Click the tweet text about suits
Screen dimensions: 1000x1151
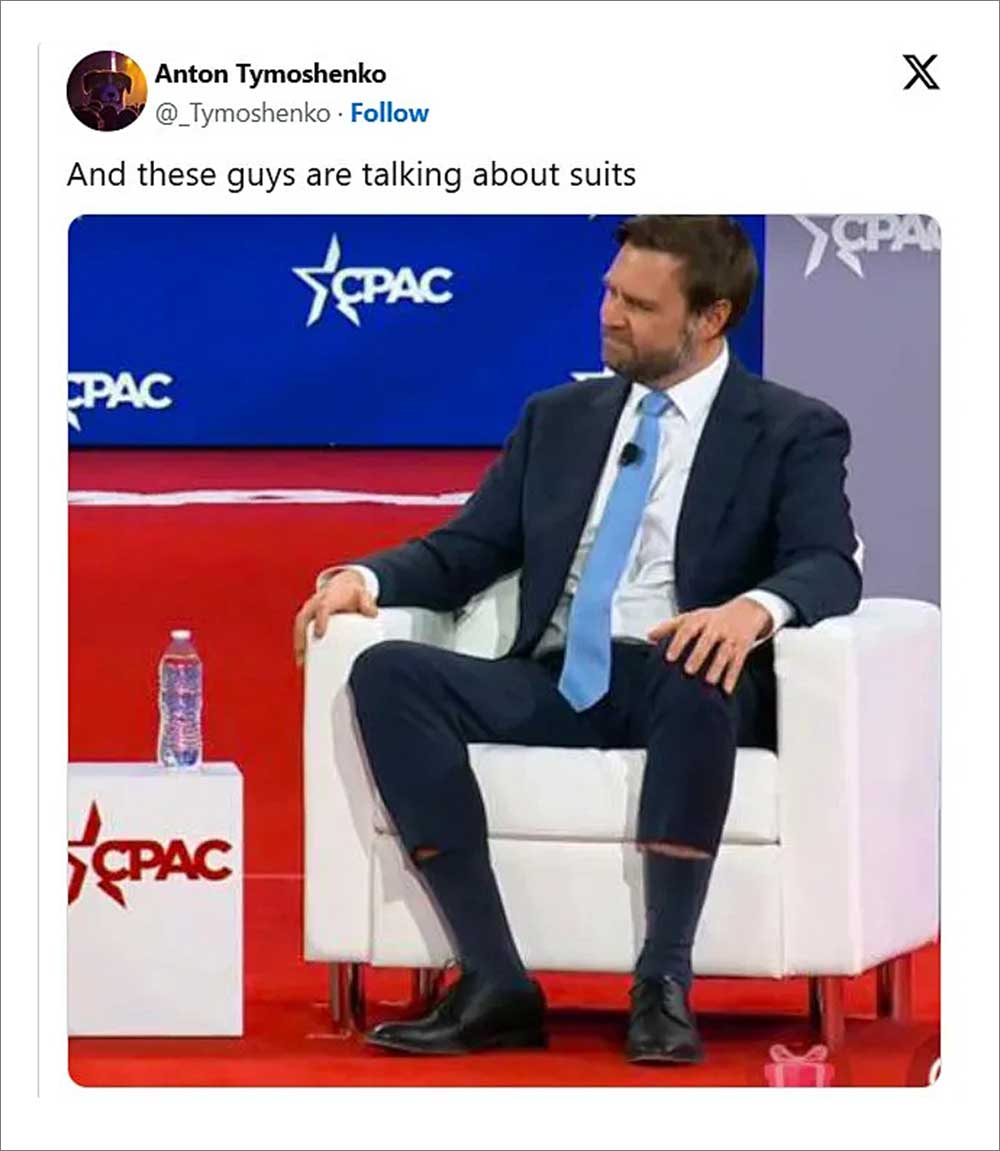tap(351, 175)
